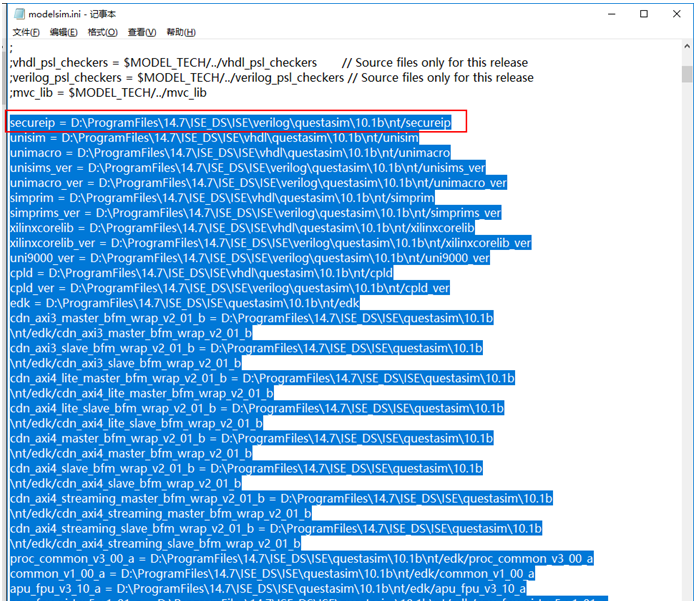The height and width of the screenshot is (601, 694).
Task: Click the 'cdn_axi3_slave_bfm_wrap_v2_01_b =' line
Action: point(246,348)
